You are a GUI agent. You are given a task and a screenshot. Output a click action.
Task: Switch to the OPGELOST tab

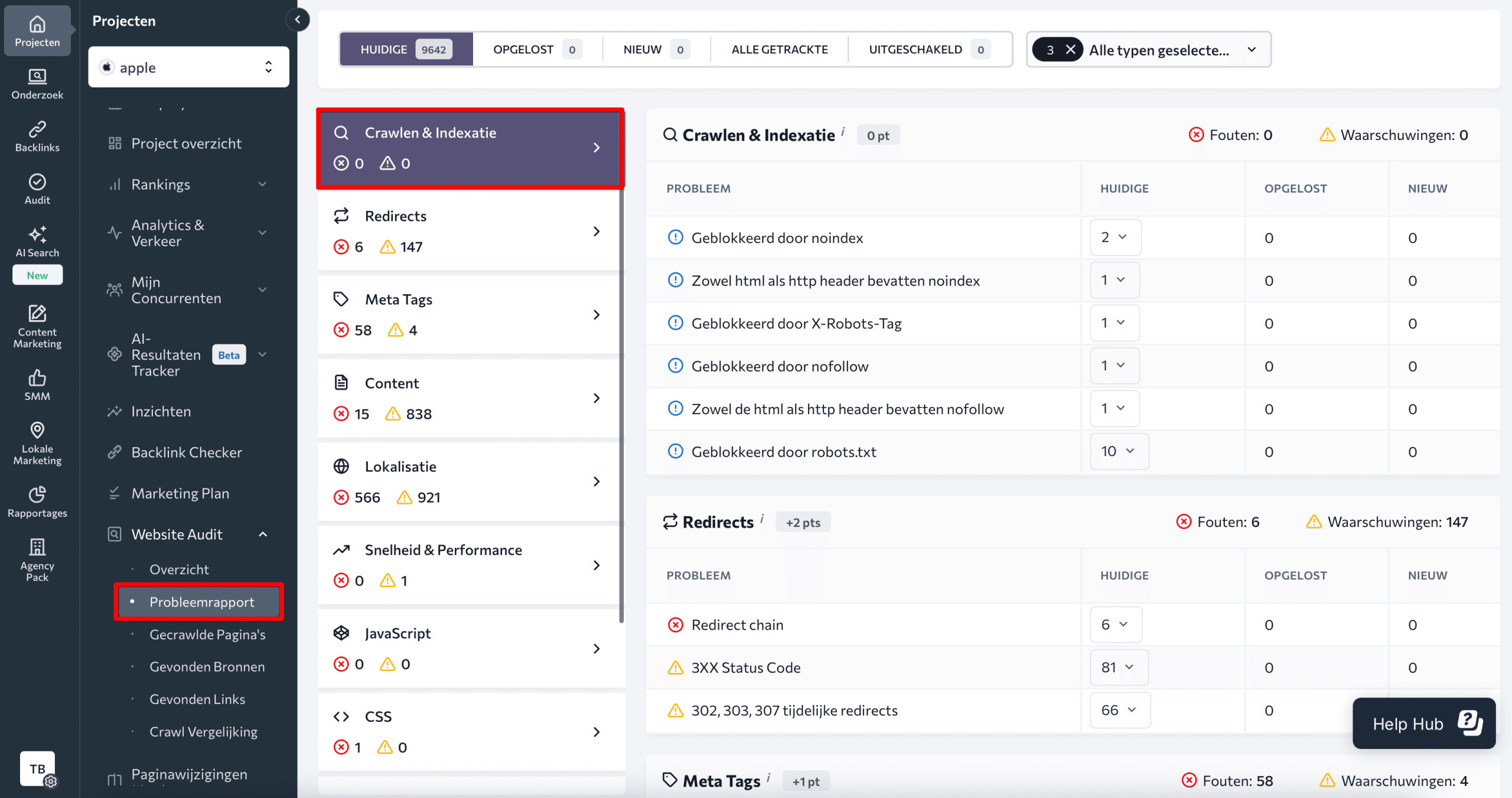[537, 50]
